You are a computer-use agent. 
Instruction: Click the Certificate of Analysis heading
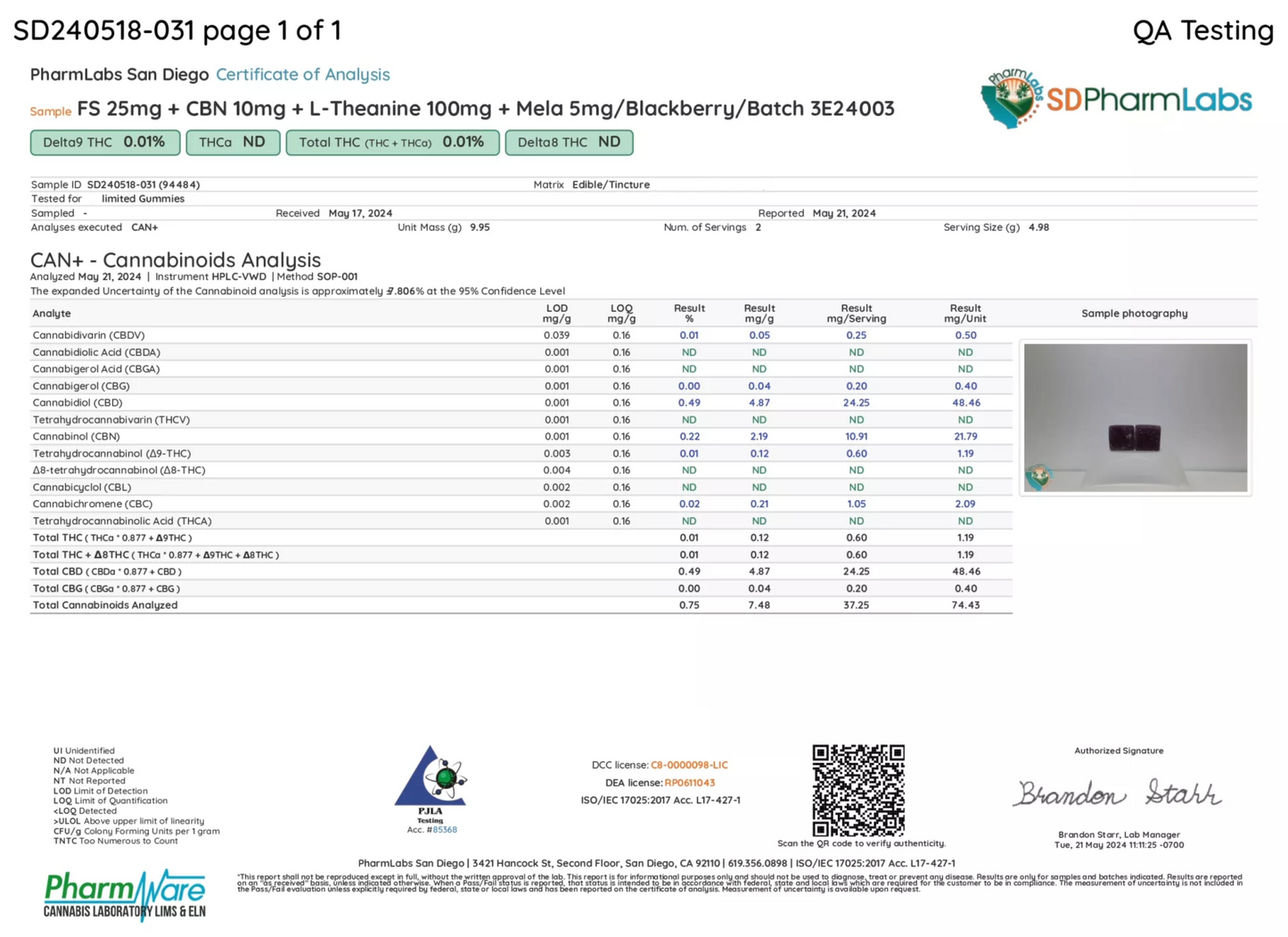pos(302,75)
